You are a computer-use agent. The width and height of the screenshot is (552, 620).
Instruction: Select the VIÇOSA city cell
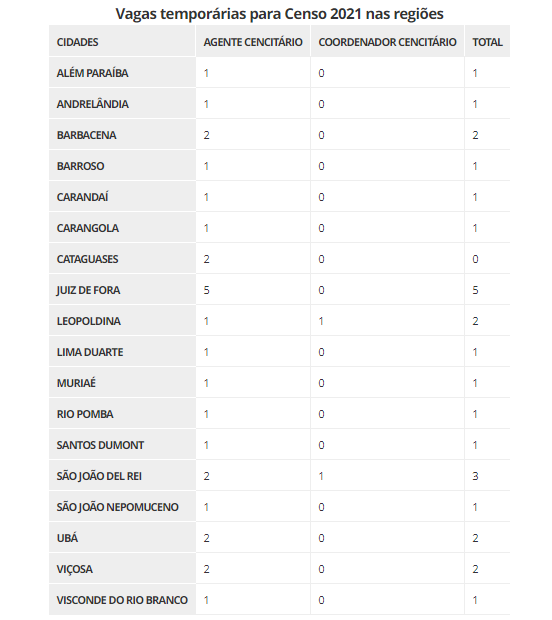tap(122, 569)
